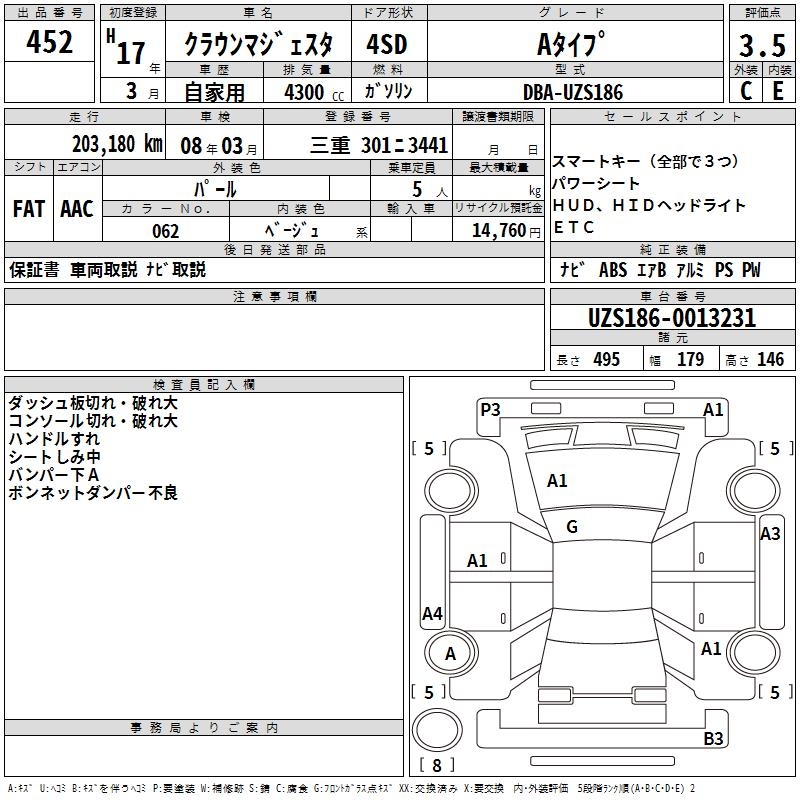Viewport: 800px width, 800px height.
Task: Click the model code DBA-UZS186
Action: tap(573, 92)
